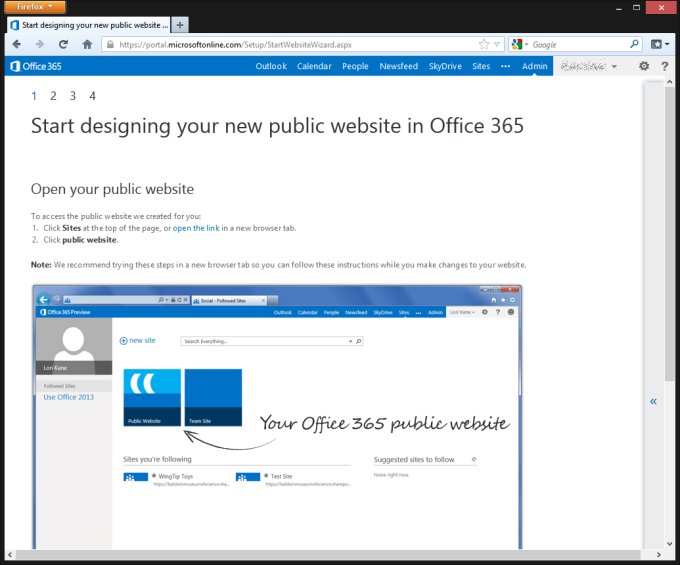680x565 pixels.
Task: Bookmark this page with star icon
Action: 484,44
